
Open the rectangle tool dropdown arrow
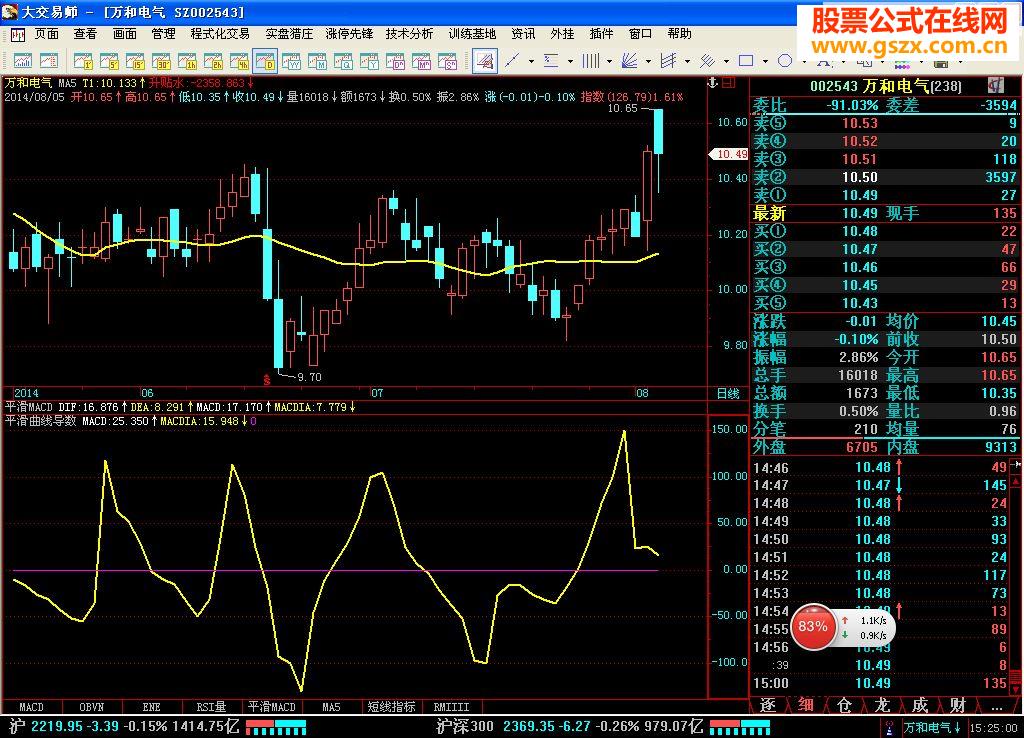coord(765,61)
